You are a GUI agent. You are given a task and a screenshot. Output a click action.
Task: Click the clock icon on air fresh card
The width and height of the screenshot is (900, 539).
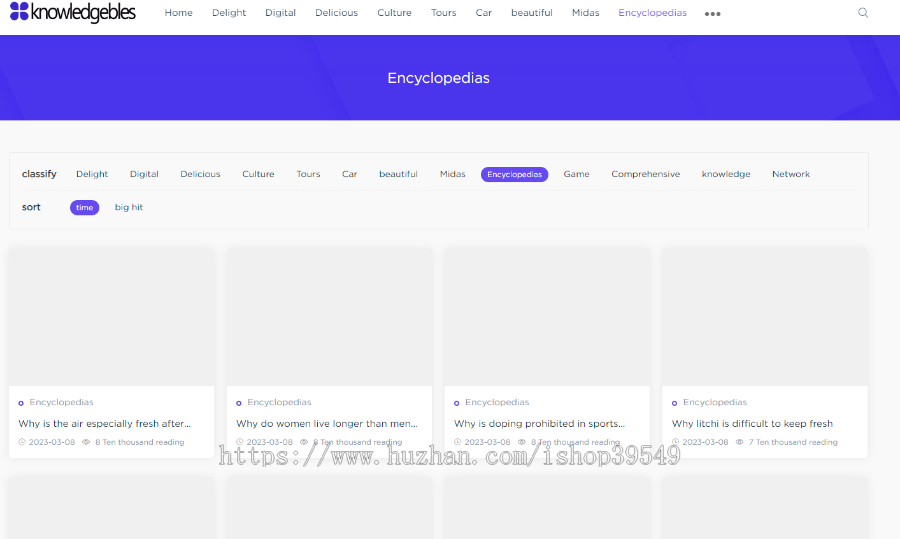pyautogui.click(x=22, y=442)
